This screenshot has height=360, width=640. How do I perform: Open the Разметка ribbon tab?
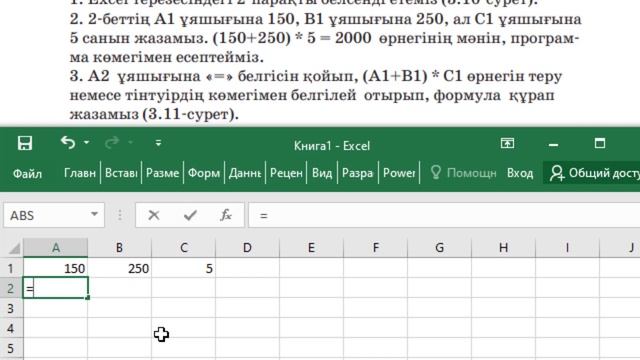pyautogui.click(x=162, y=173)
